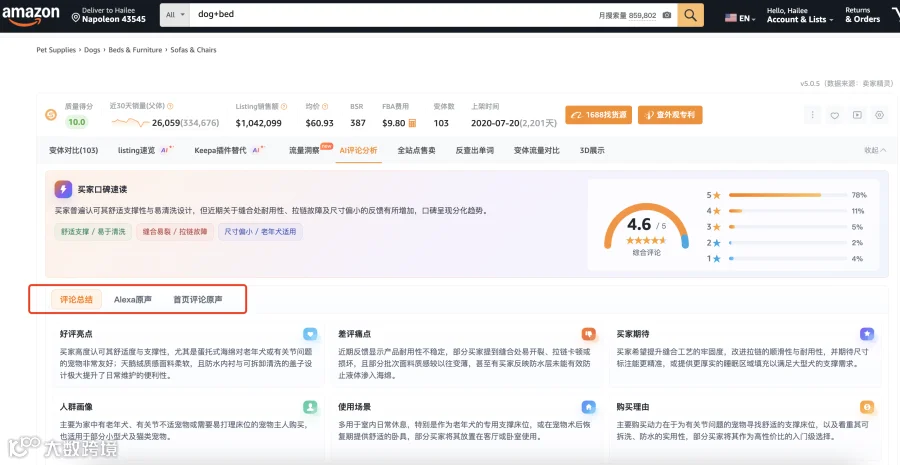Click the 5 star rating bar
This screenshot has height=465, width=900.
point(788,195)
